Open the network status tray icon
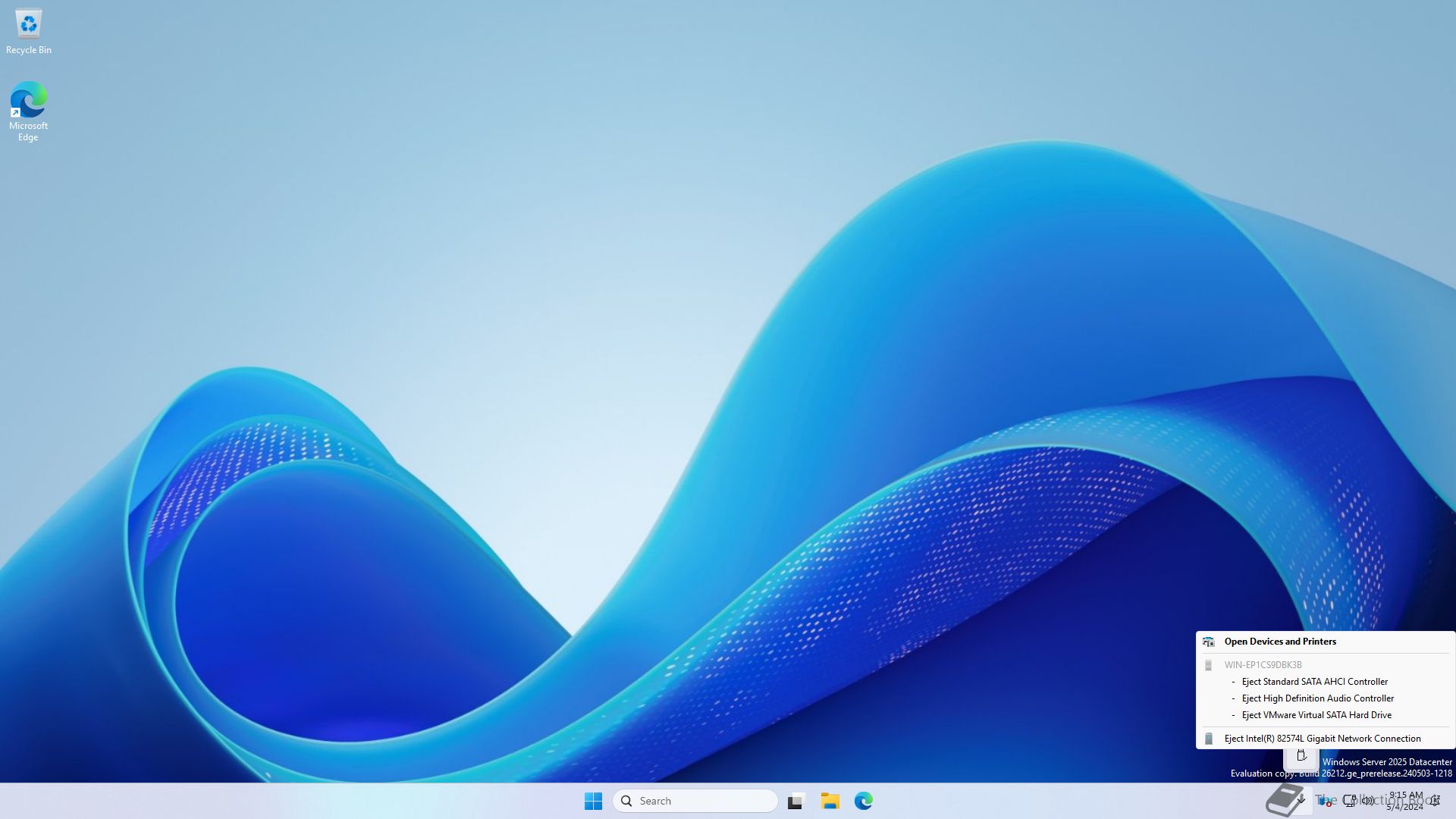This screenshot has width=1456, height=819. (x=1349, y=800)
